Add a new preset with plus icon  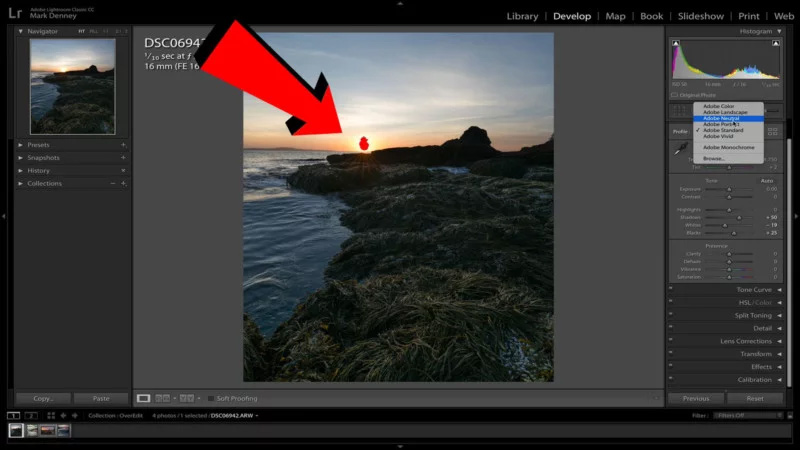click(123, 145)
